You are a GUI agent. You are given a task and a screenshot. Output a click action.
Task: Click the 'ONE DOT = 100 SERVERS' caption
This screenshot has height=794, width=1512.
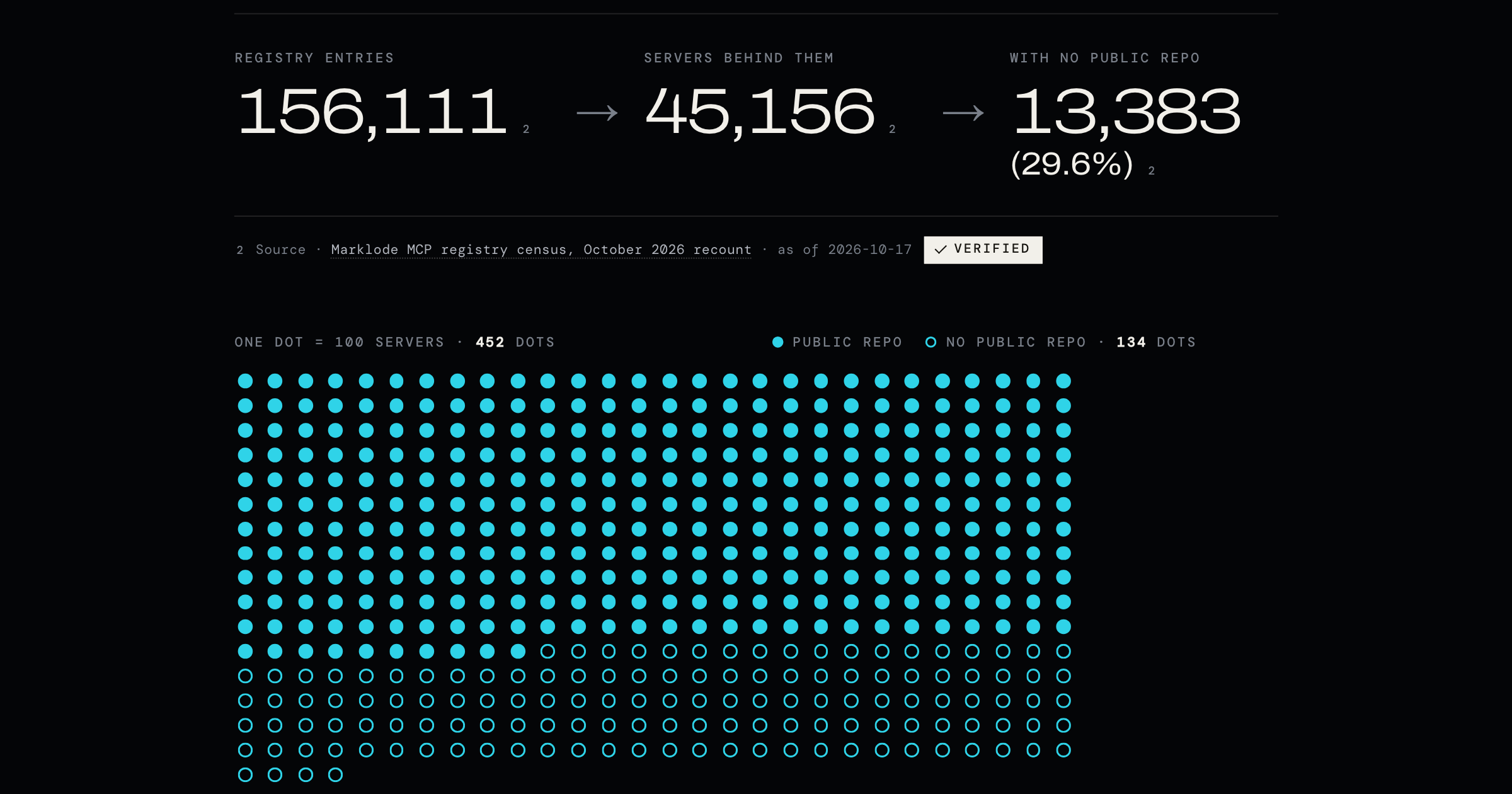339,342
